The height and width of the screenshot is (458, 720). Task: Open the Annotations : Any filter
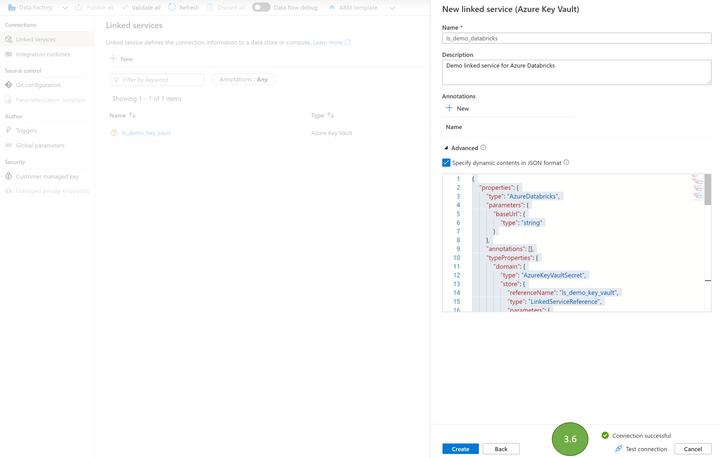(x=243, y=79)
